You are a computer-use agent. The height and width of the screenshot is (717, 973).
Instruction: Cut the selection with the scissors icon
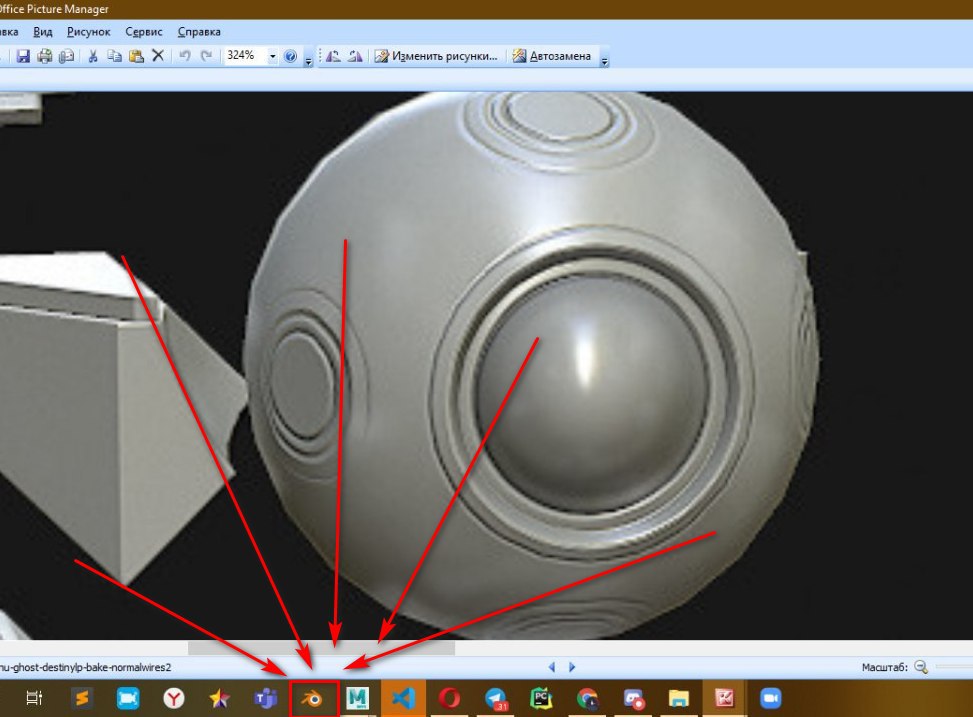click(93, 56)
